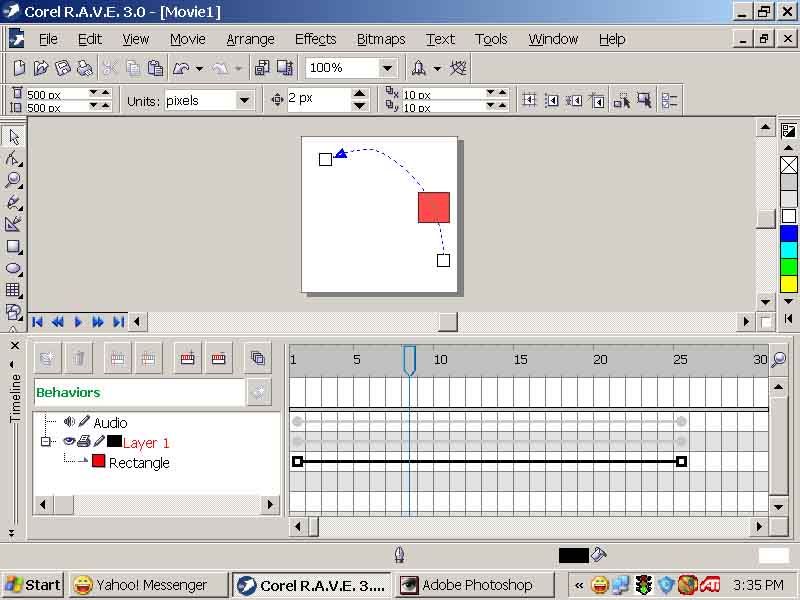Open the application launcher dropdown arrow
This screenshot has width=800, height=600.
pyautogui.click(x=437, y=68)
